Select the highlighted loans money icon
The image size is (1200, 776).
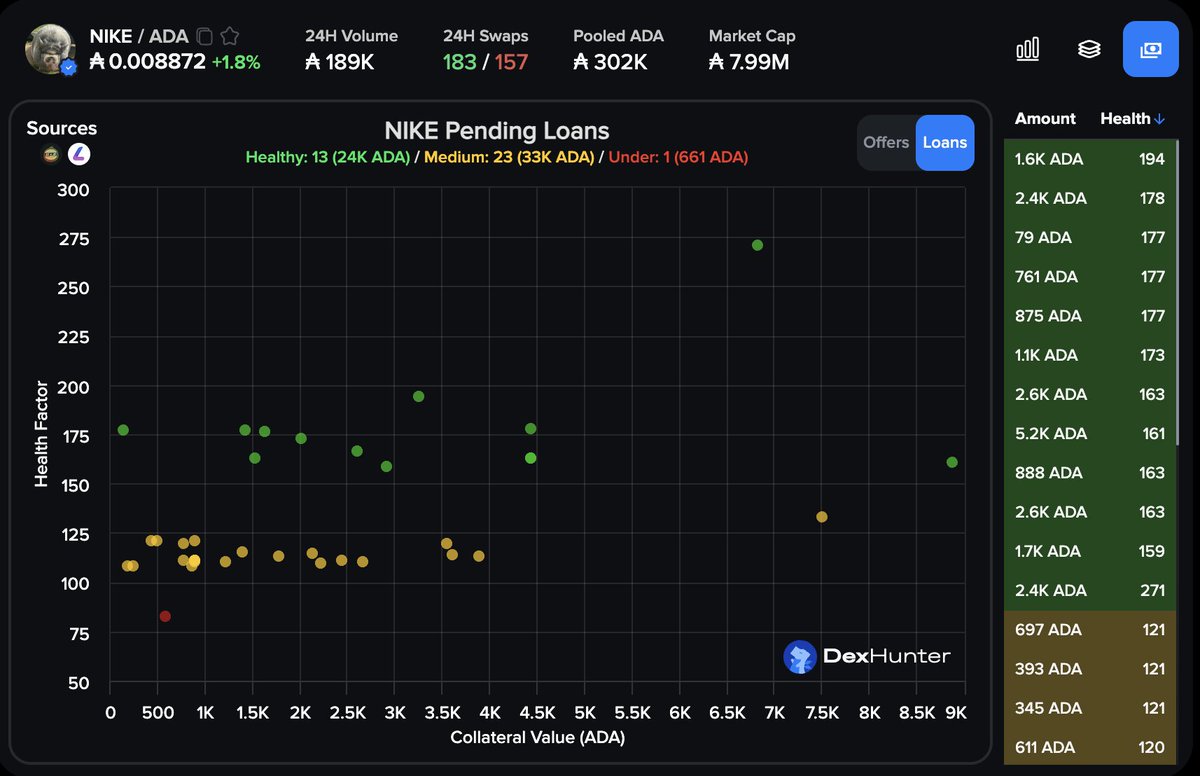coord(1151,49)
